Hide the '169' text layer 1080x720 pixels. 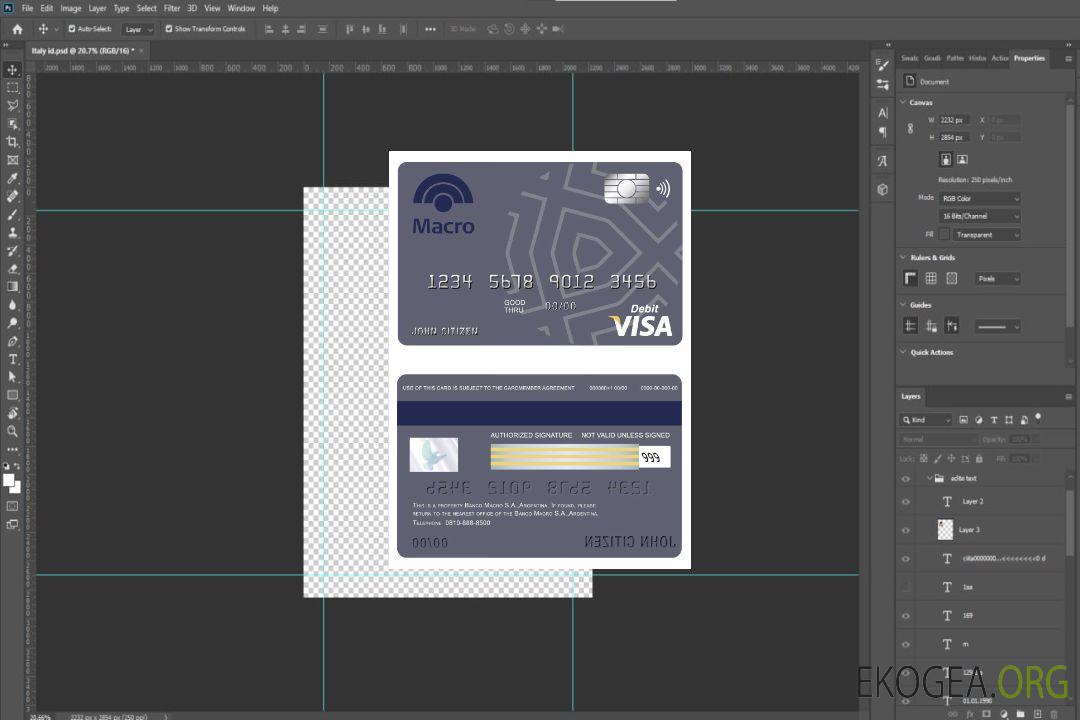[x=906, y=616]
